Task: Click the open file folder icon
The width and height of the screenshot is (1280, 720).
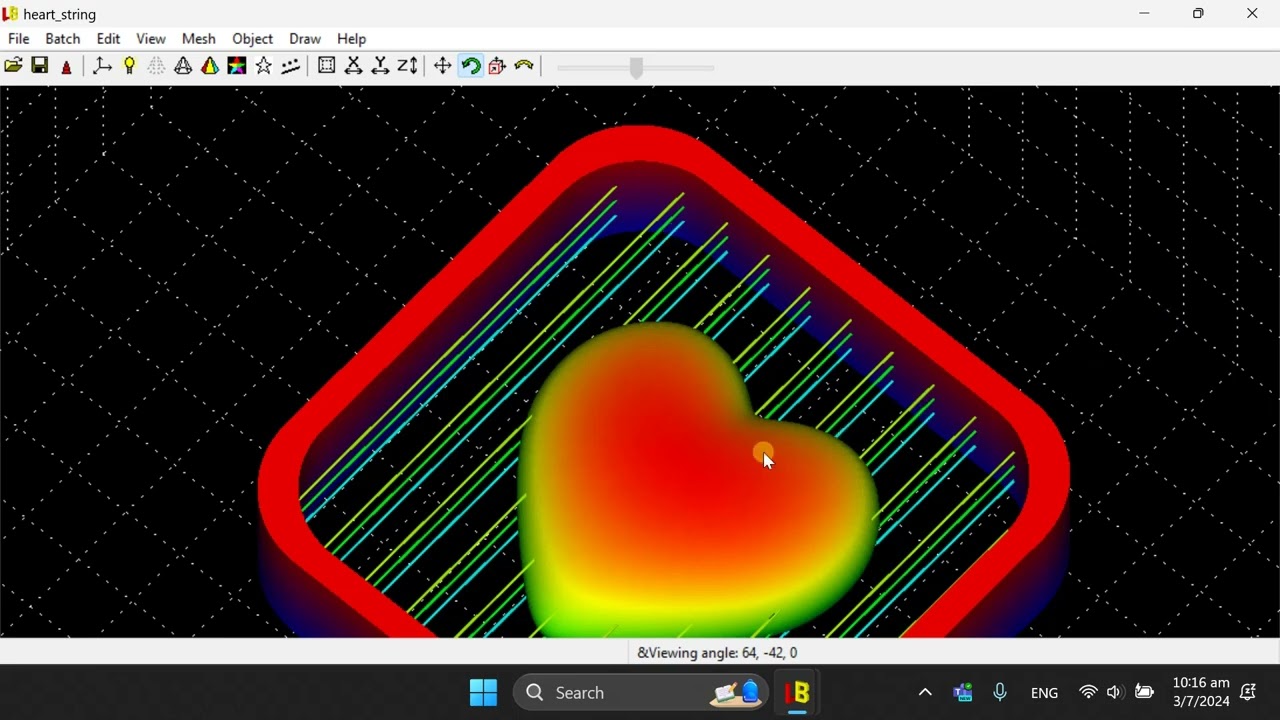Action: pyautogui.click(x=13, y=66)
